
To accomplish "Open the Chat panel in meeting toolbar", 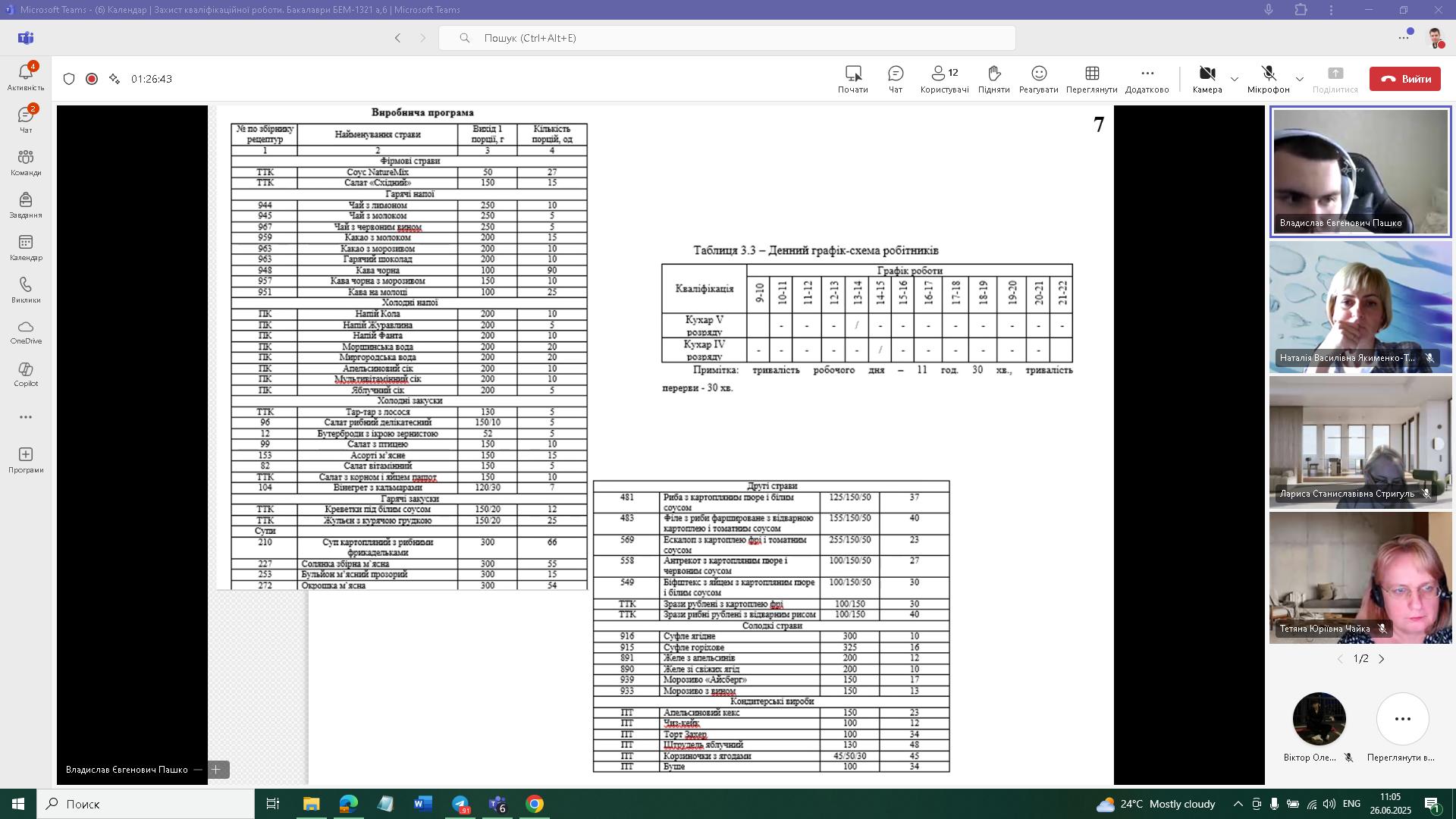I will (895, 79).
